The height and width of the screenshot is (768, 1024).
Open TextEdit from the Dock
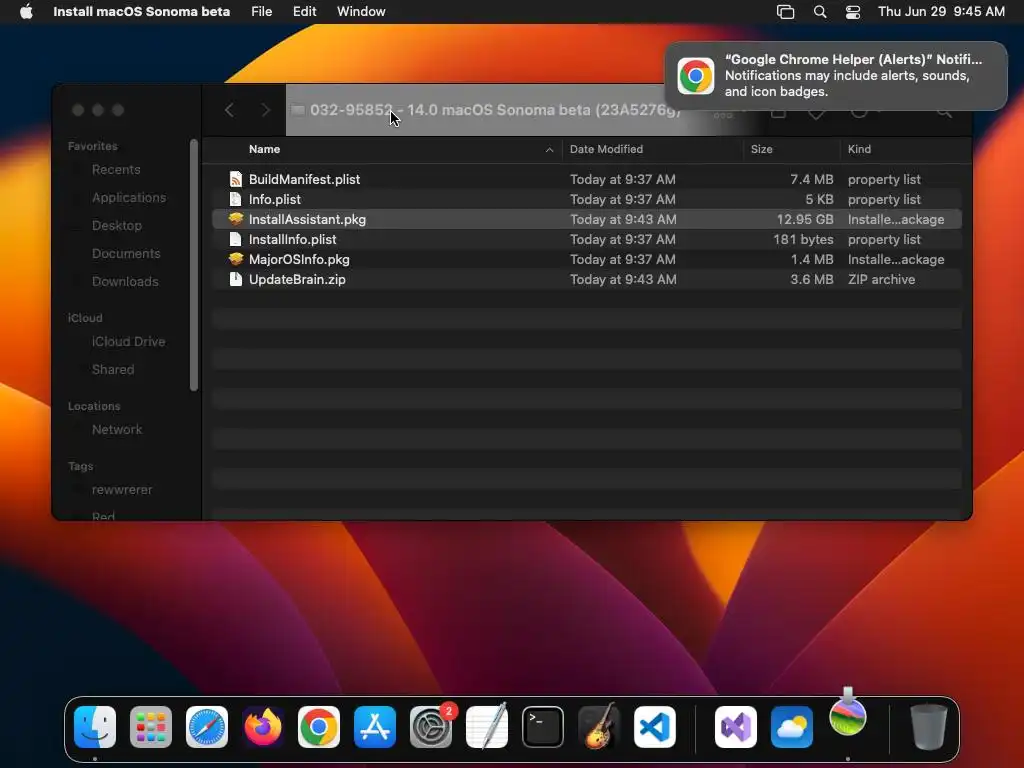(487, 726)
